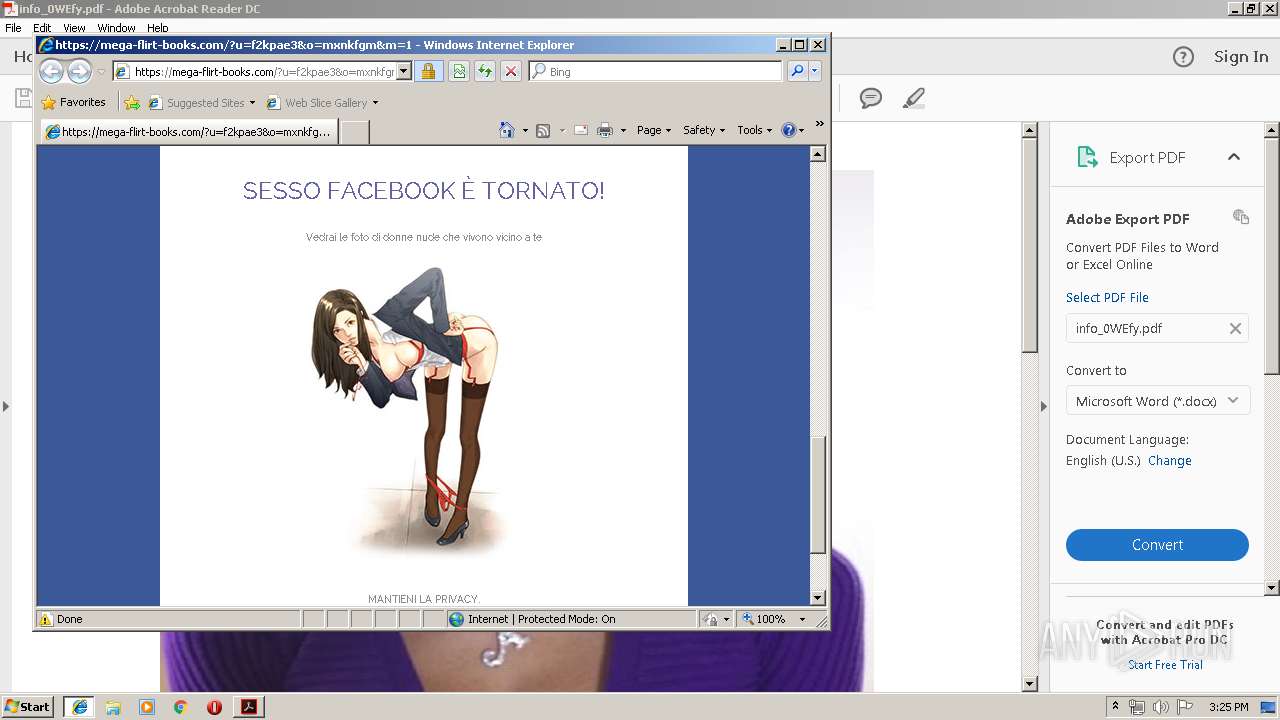Click Adobe Acrobat taskbar icon

point(248,707)
